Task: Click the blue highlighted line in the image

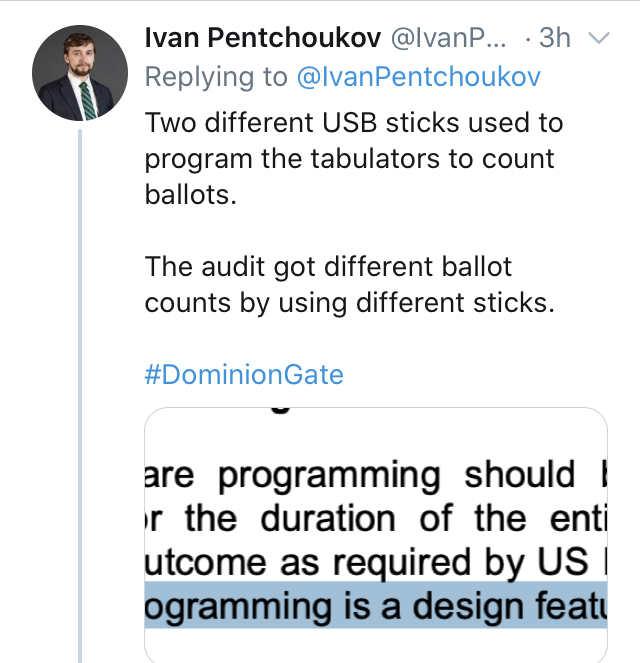Action: click(376, 605)
